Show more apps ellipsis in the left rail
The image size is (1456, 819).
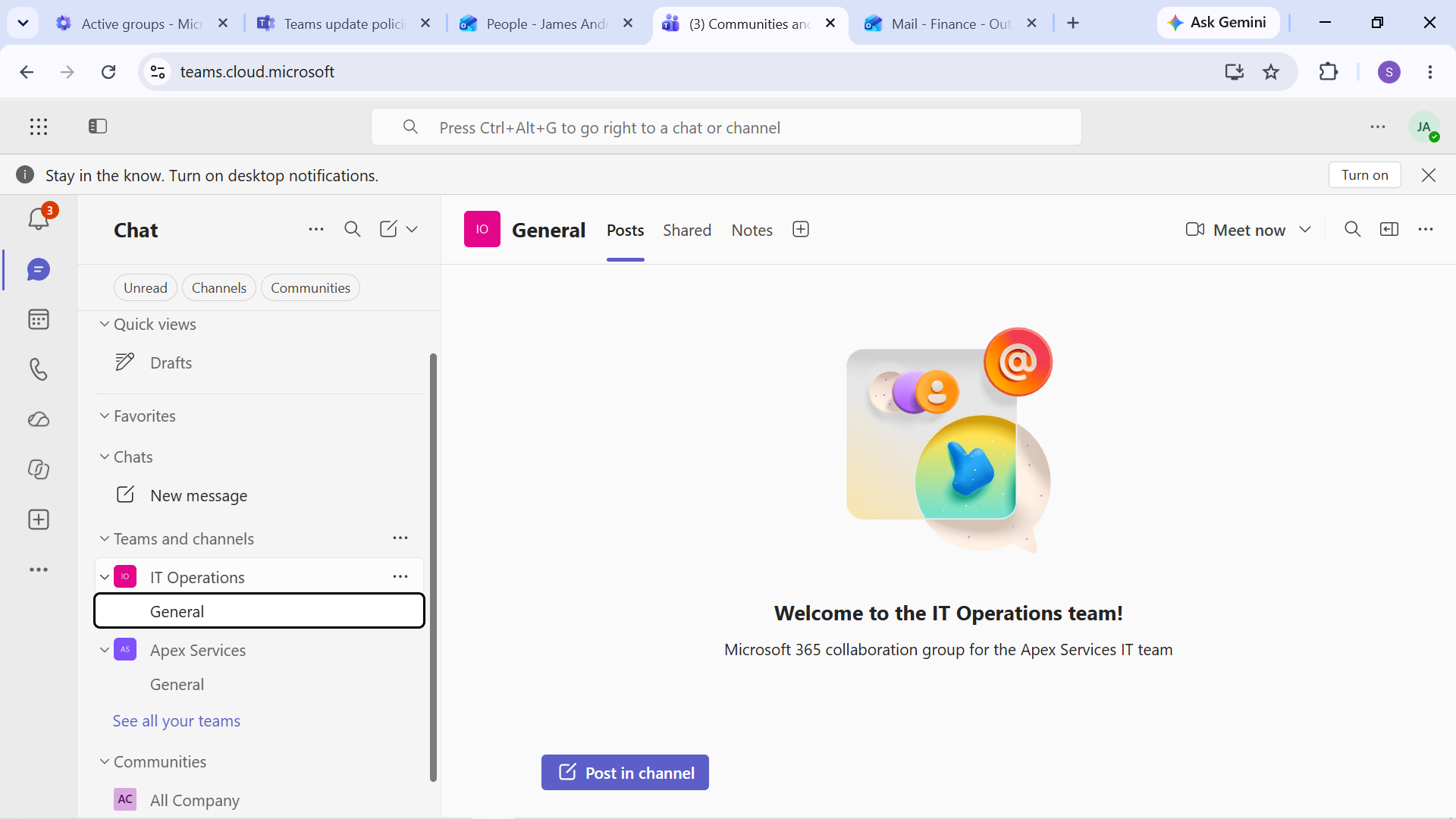pos(39,570)
